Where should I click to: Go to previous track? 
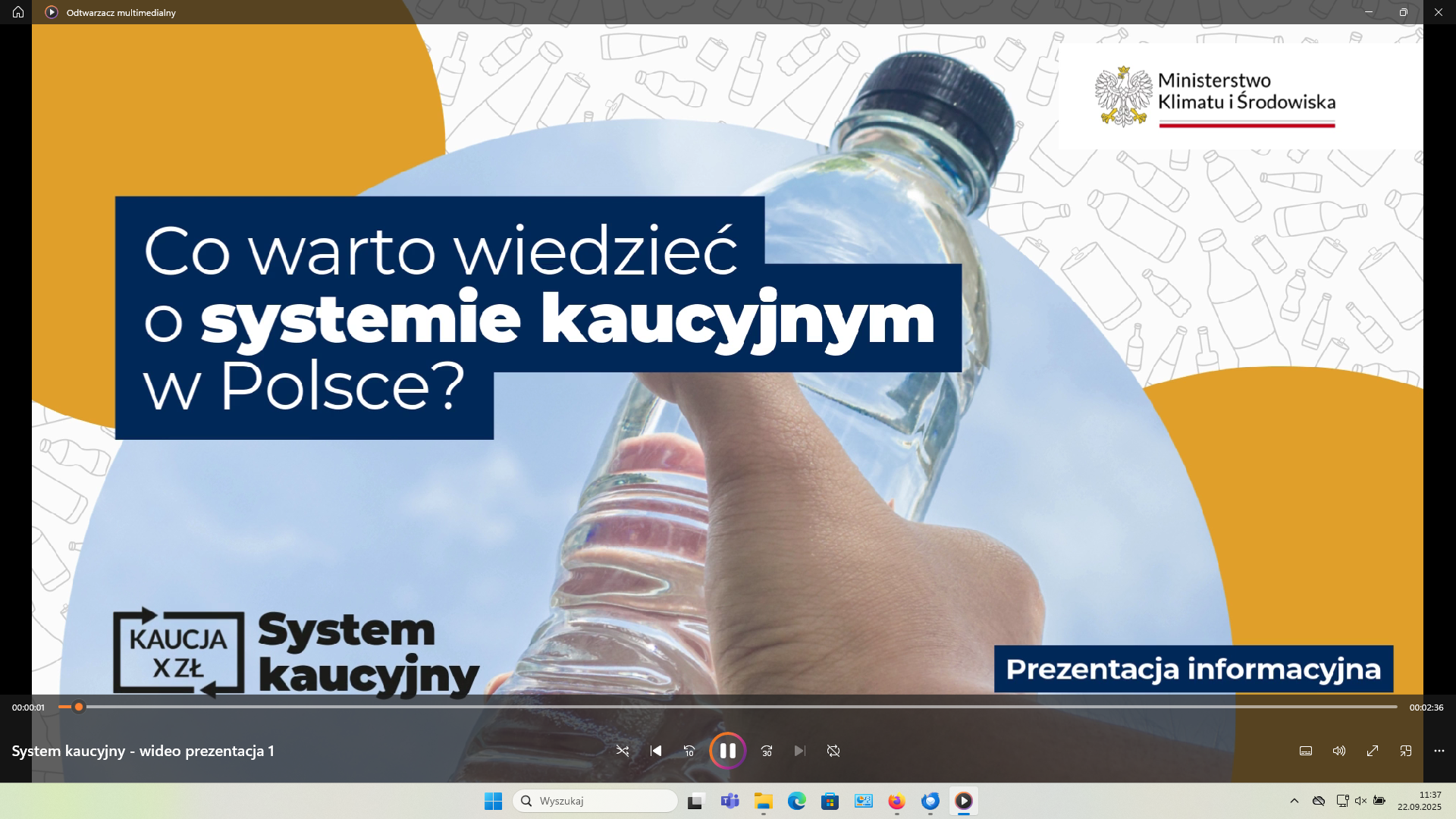pyautogui.click(x=656, y=751)
